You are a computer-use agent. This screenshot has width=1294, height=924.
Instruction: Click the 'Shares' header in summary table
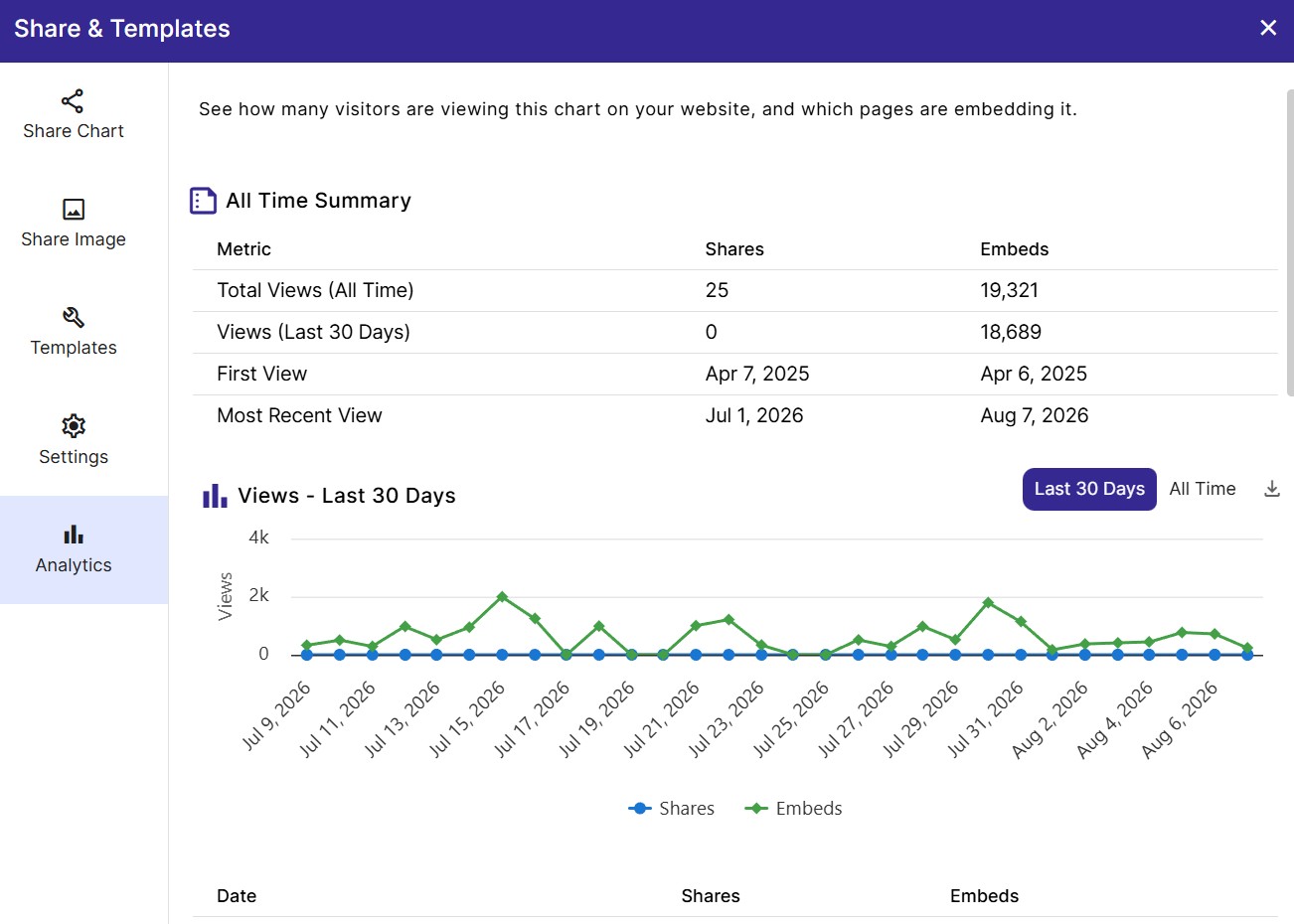click(x=734, y=249)
